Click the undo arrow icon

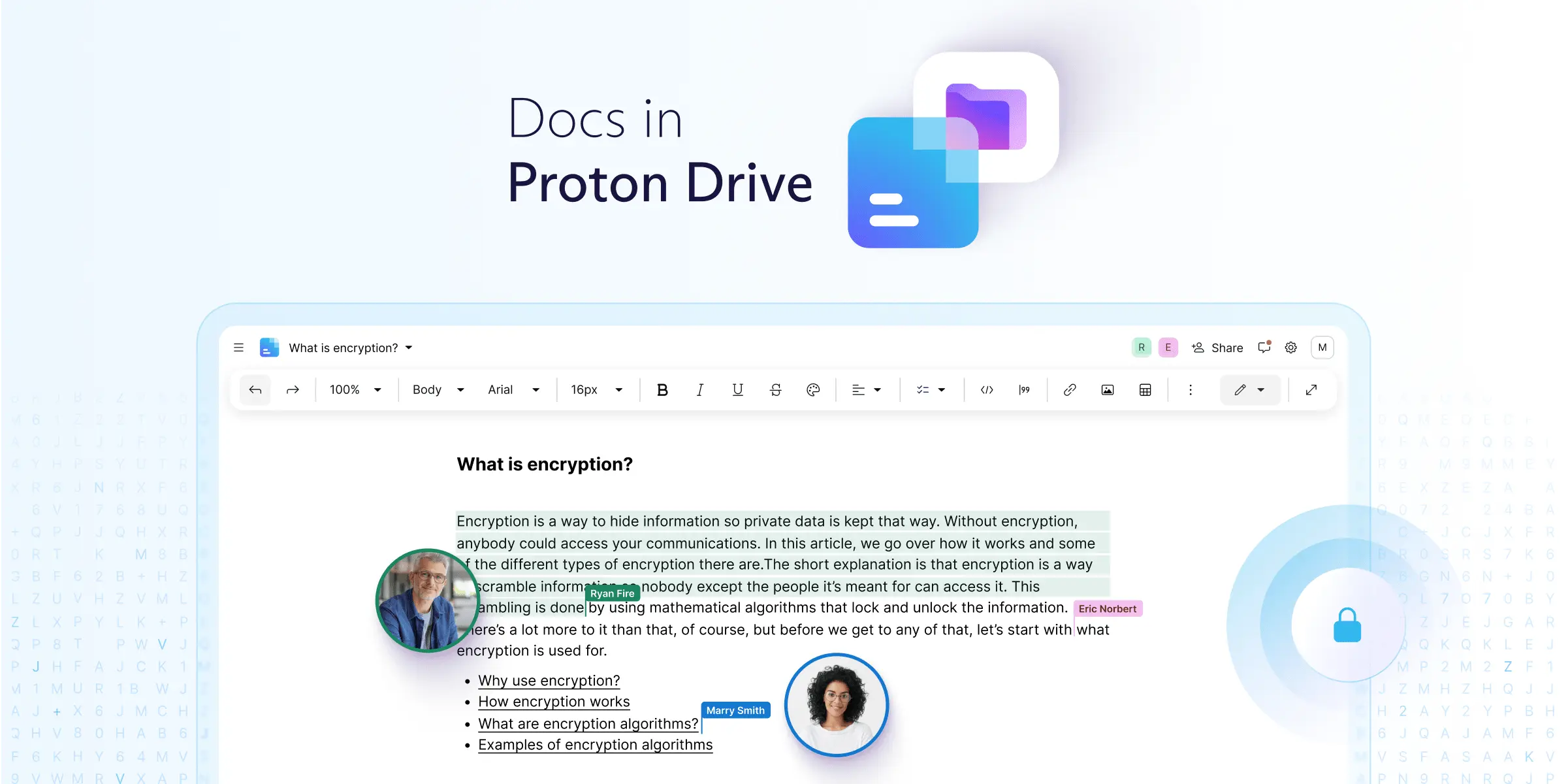pos(256,389)
